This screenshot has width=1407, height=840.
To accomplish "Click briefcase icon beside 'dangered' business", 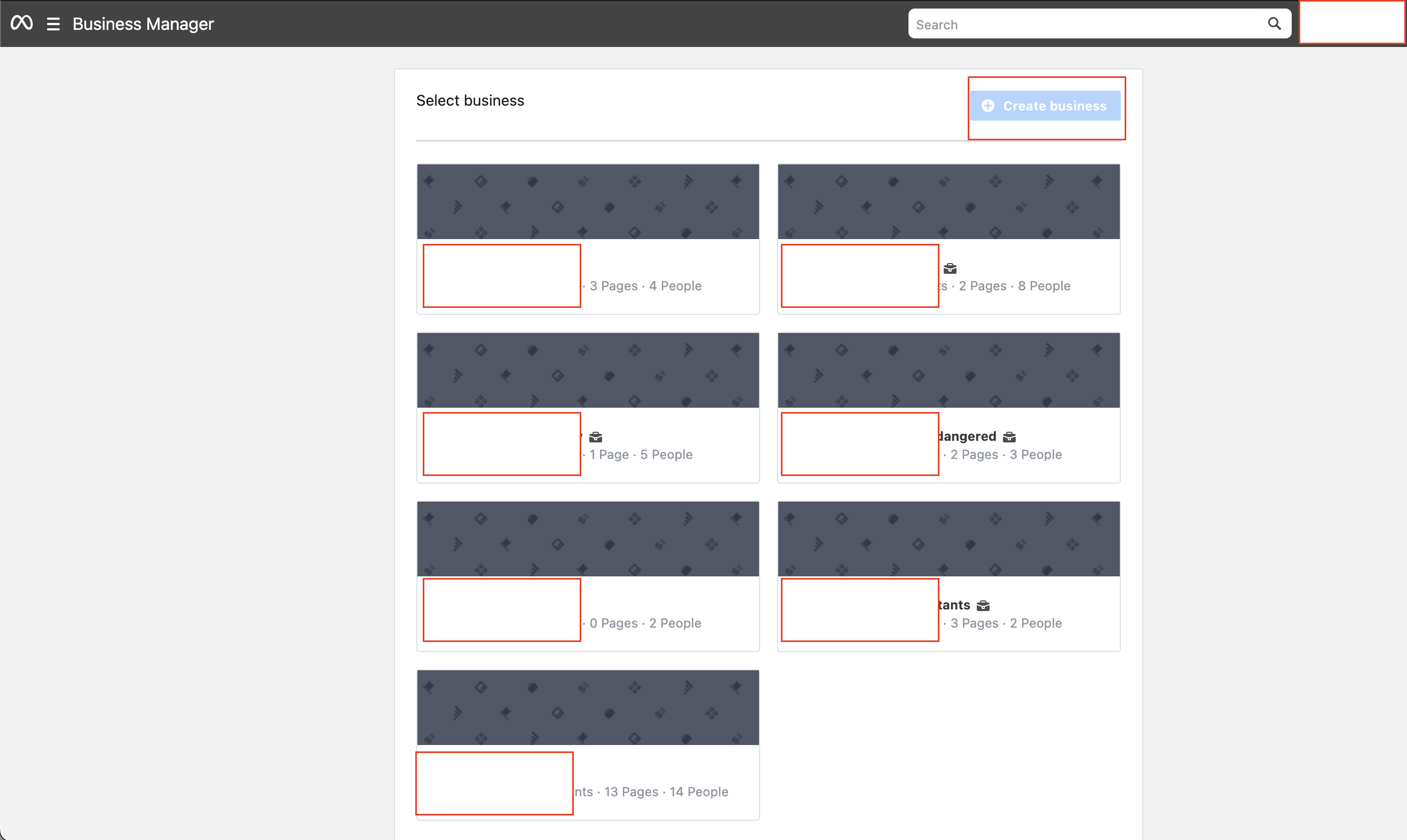I will [x=1009, y=437].
